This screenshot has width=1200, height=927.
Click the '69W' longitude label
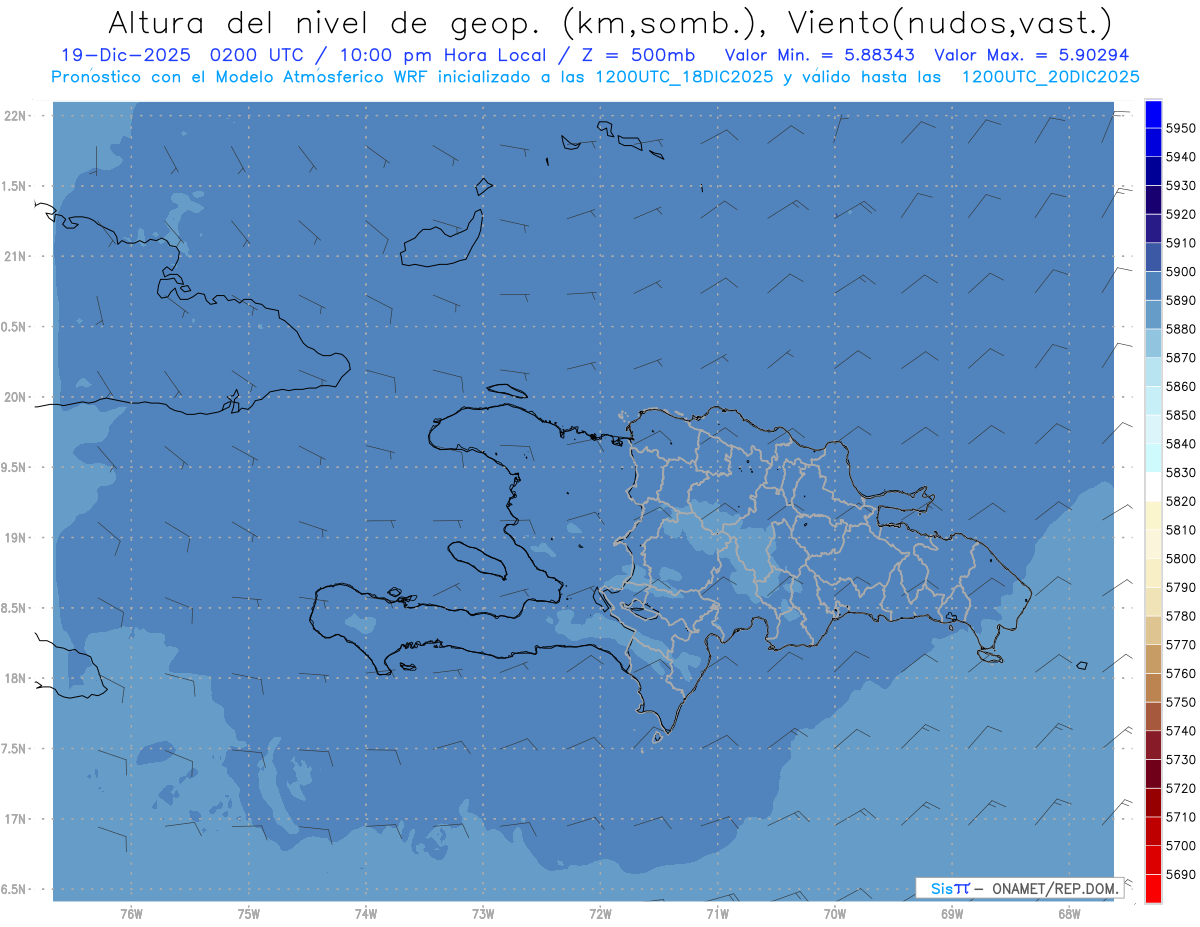[951, 913]
